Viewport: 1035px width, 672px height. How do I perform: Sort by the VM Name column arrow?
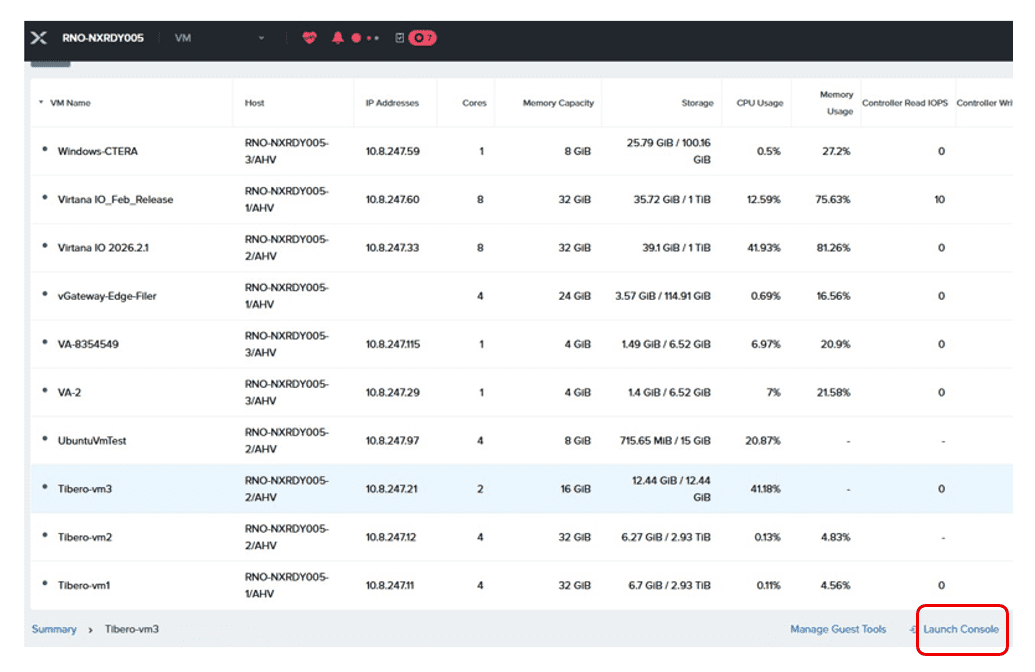pos(41,102)
